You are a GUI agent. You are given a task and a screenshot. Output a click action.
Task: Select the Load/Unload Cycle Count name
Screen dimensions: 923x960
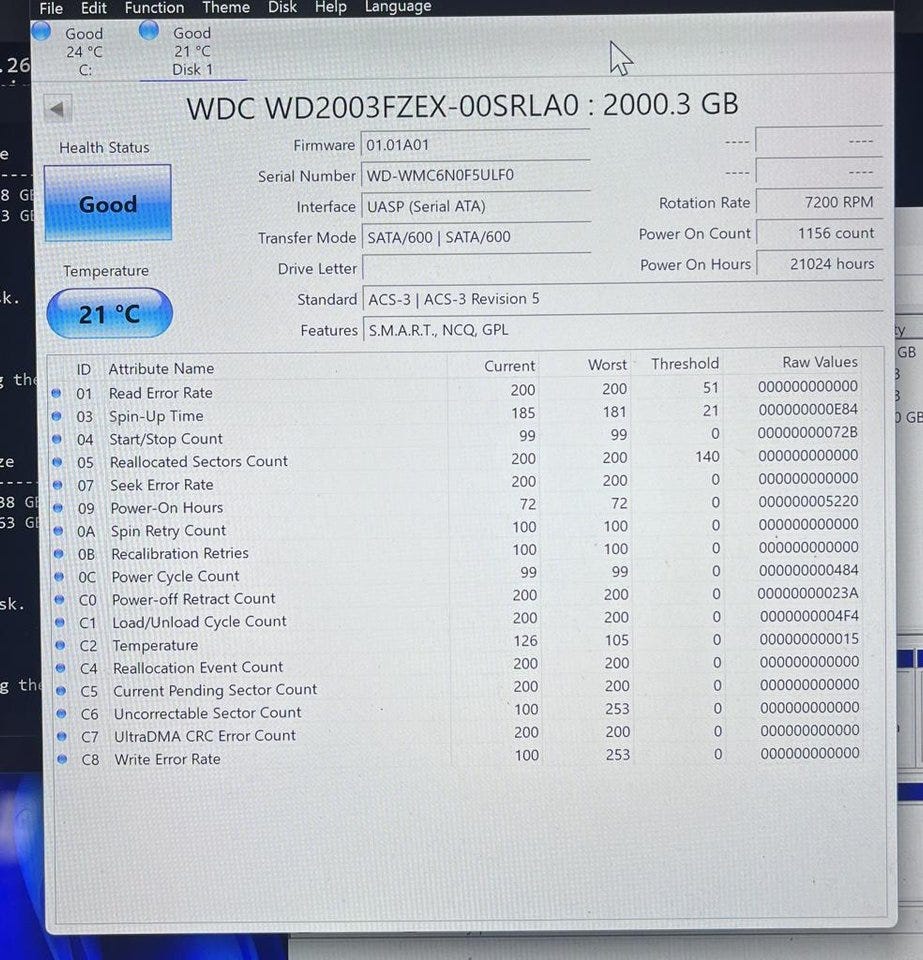(x=200, y=622)
